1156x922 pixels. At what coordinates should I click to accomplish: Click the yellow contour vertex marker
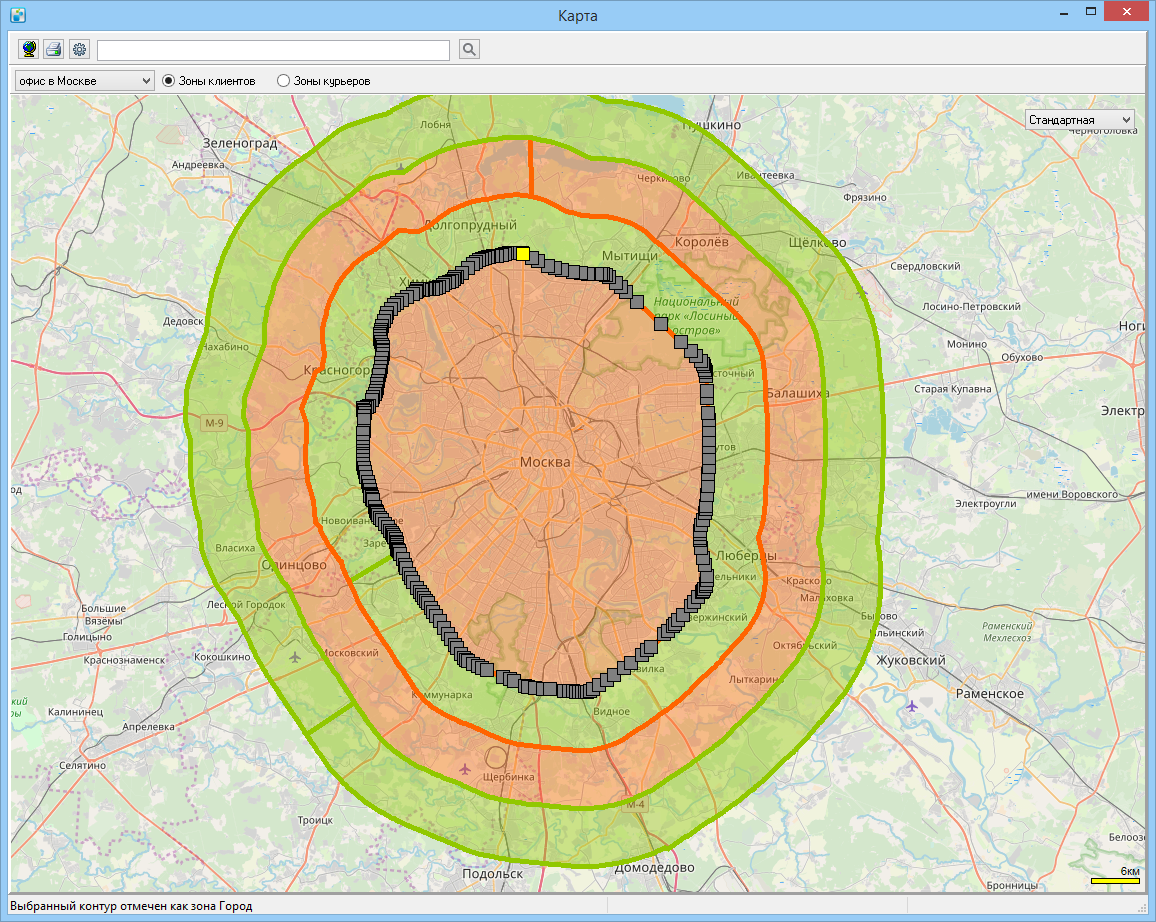(523, 254)
